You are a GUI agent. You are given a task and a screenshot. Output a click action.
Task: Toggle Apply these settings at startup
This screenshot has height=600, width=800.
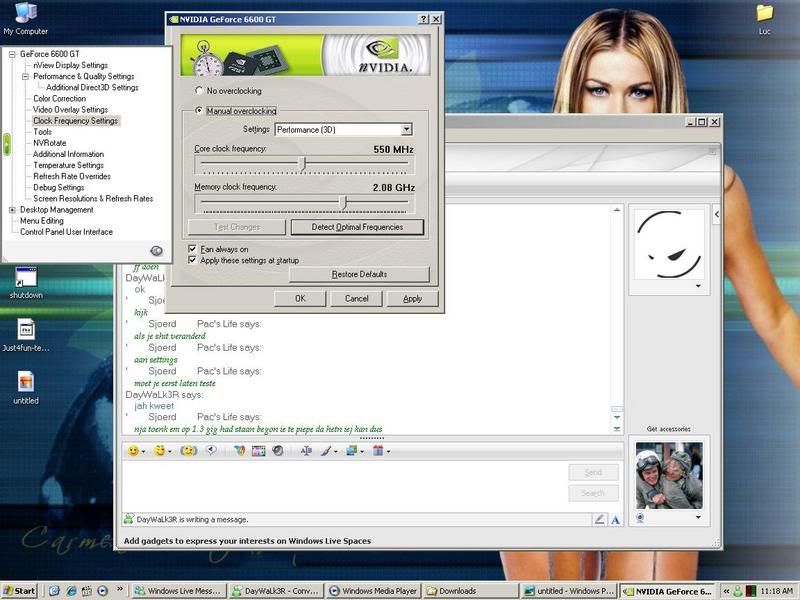(192, 260)
